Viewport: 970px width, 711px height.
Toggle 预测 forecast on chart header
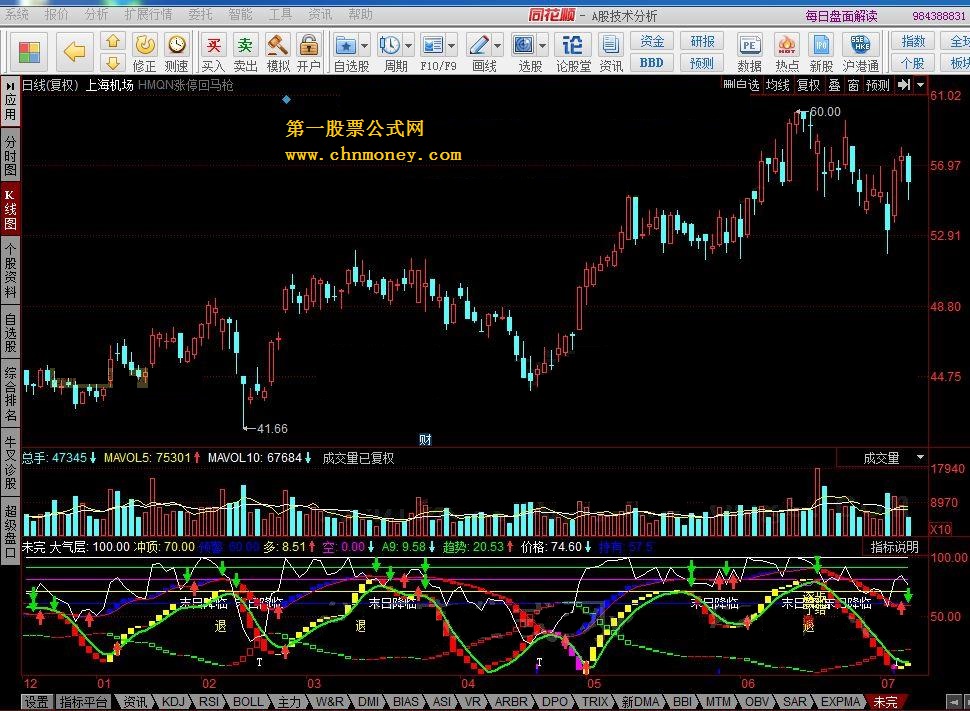click(x=878, y=85)
